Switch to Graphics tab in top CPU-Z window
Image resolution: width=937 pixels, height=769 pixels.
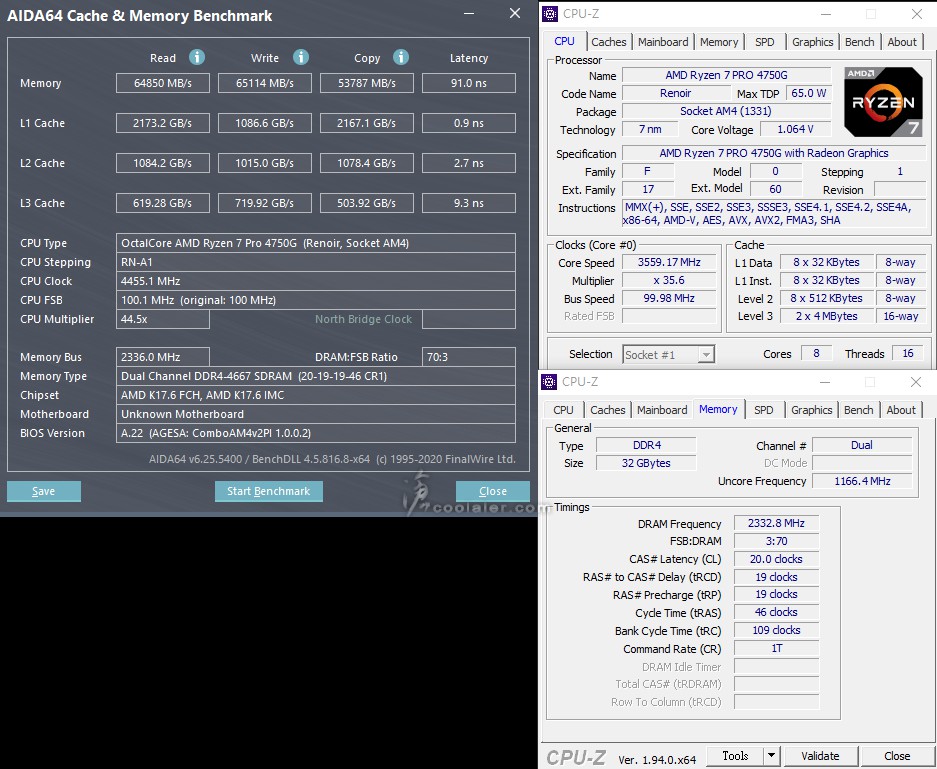[813, 42]
